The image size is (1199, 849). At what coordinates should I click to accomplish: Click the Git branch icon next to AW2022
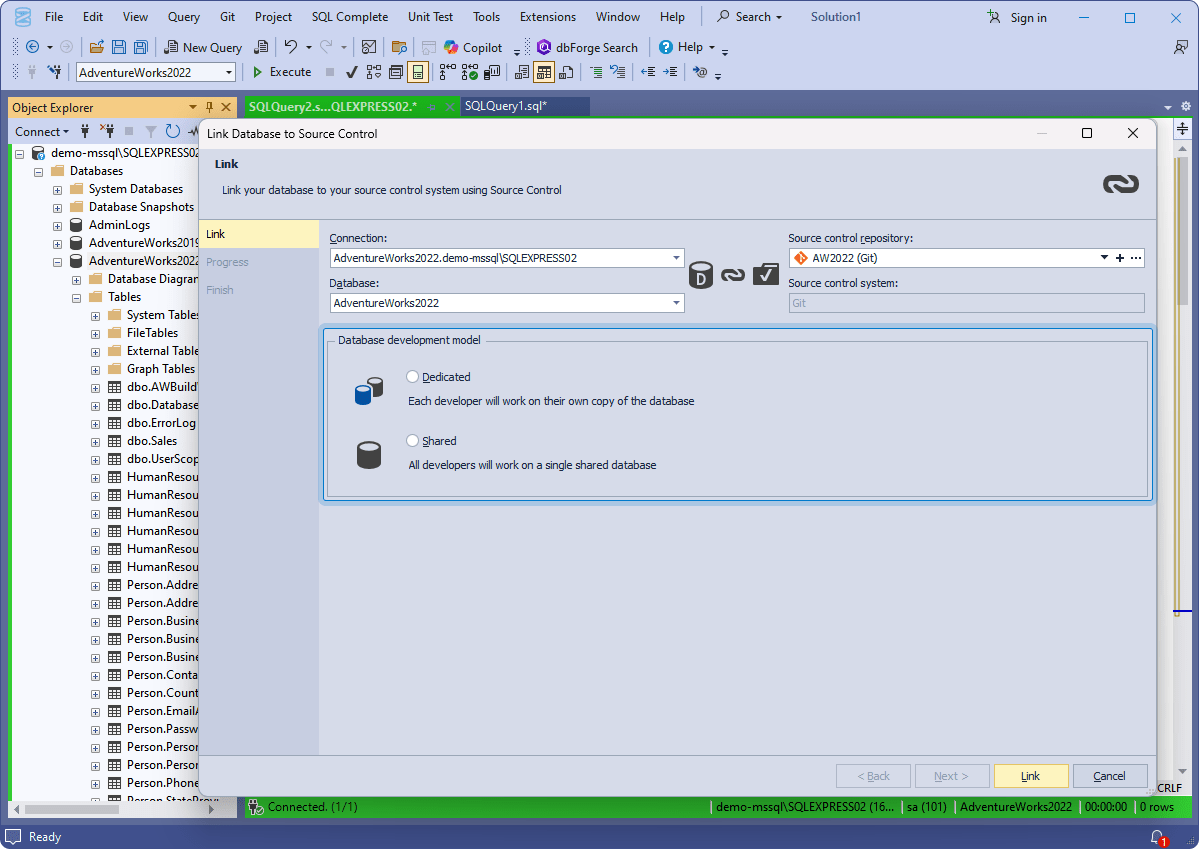point(801,257)
